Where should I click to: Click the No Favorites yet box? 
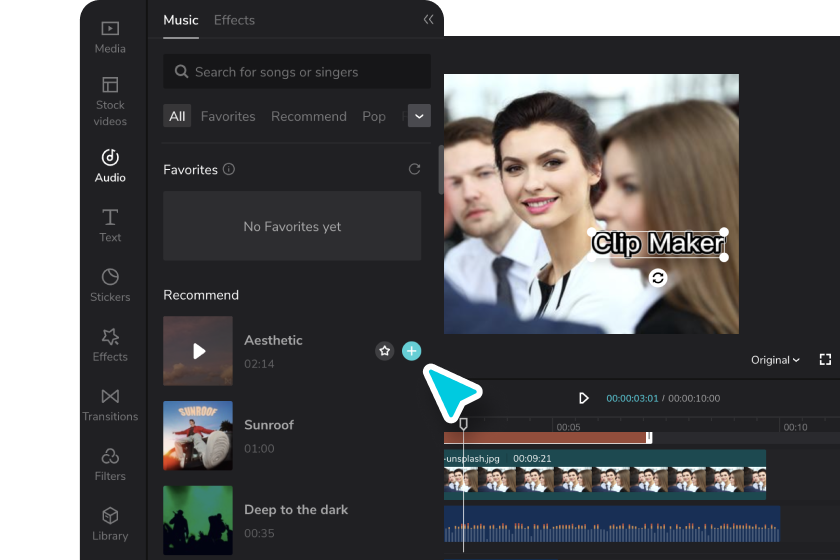pyautogui.click(x=292, y=226)
